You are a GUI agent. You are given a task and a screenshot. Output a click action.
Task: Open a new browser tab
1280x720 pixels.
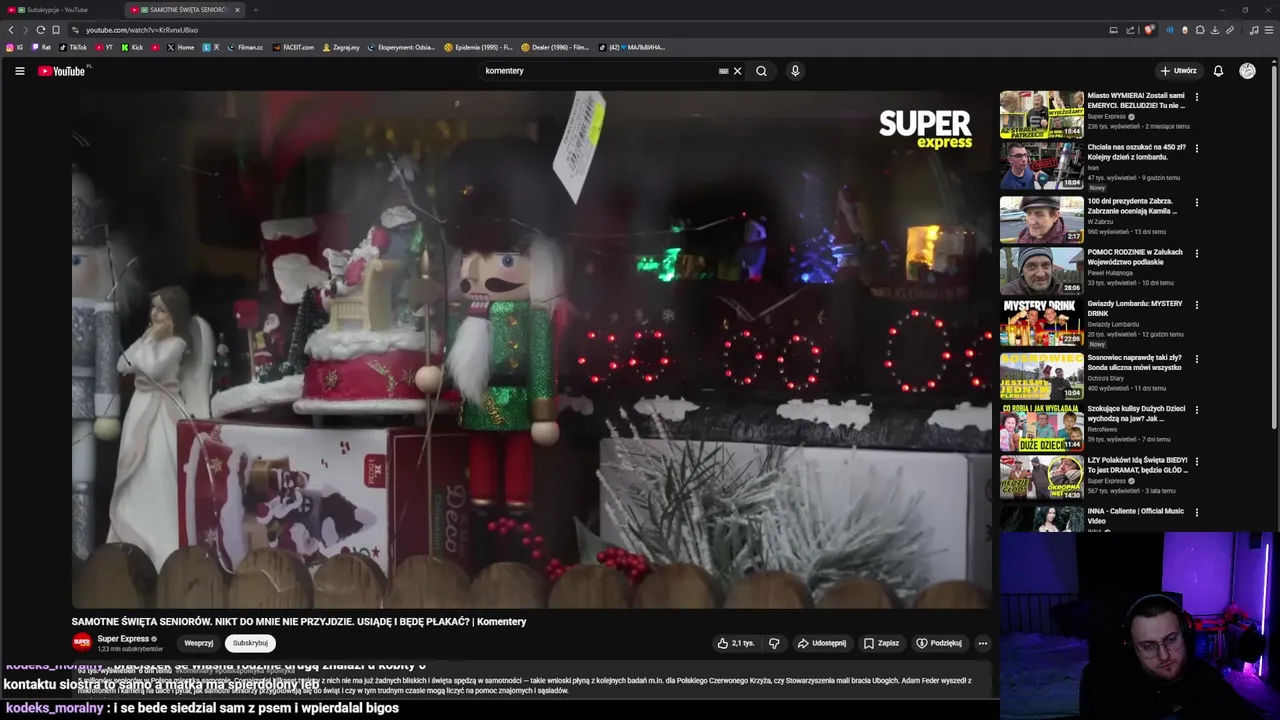coord(255,10)
